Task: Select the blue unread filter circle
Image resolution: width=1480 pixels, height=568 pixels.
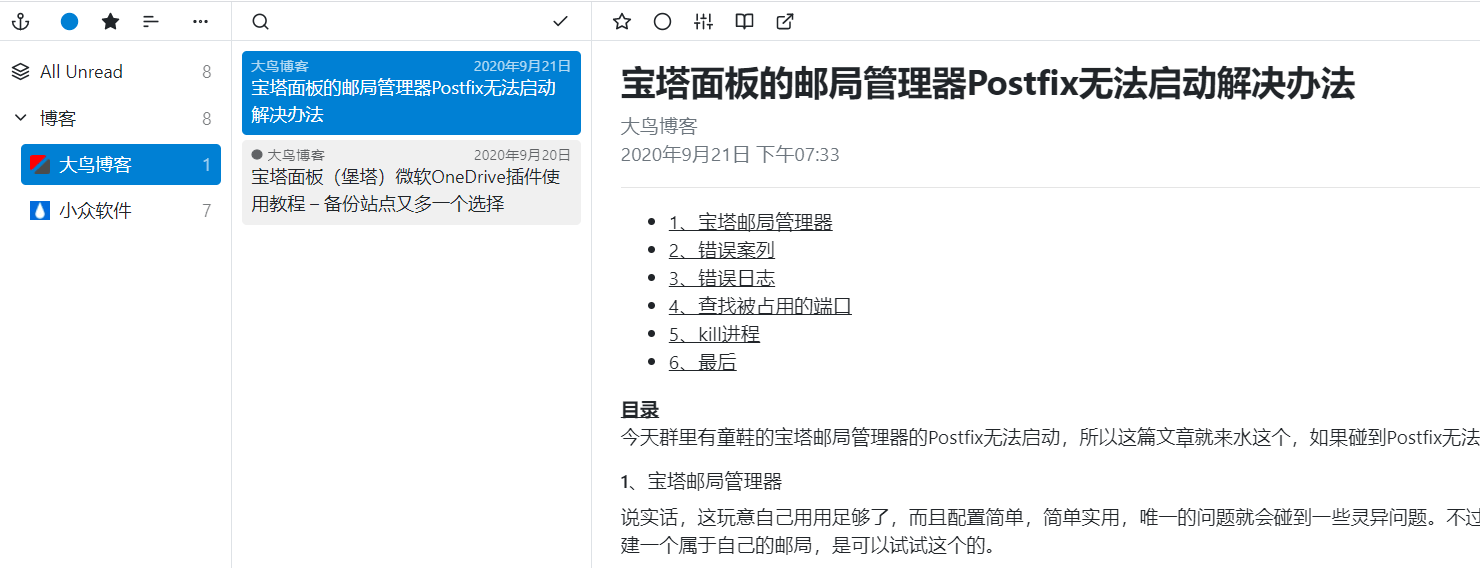Action: (x=69, y=21)
